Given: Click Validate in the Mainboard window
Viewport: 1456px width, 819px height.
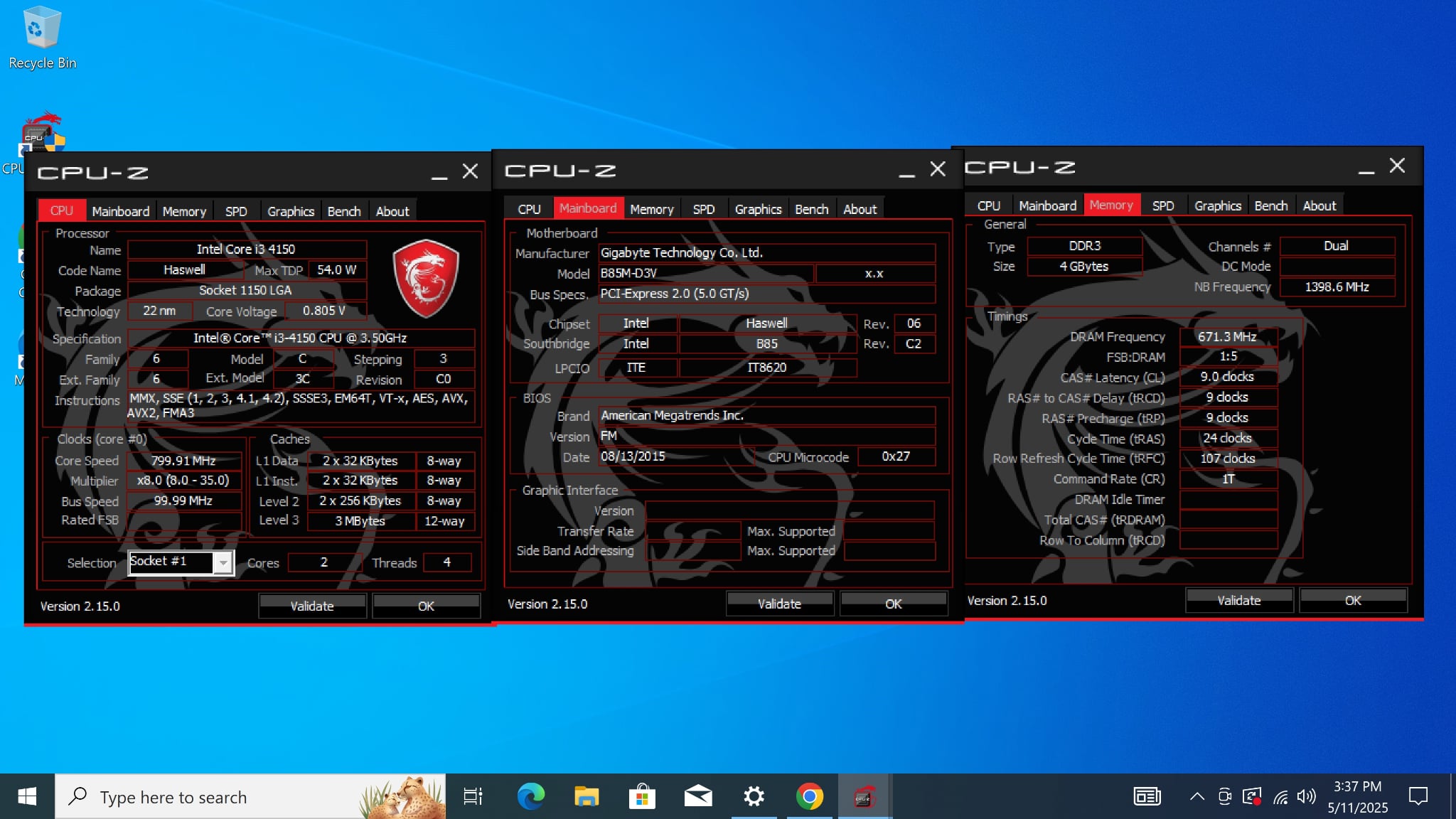Looking at the screenshot, I should [x=779, y=604].
